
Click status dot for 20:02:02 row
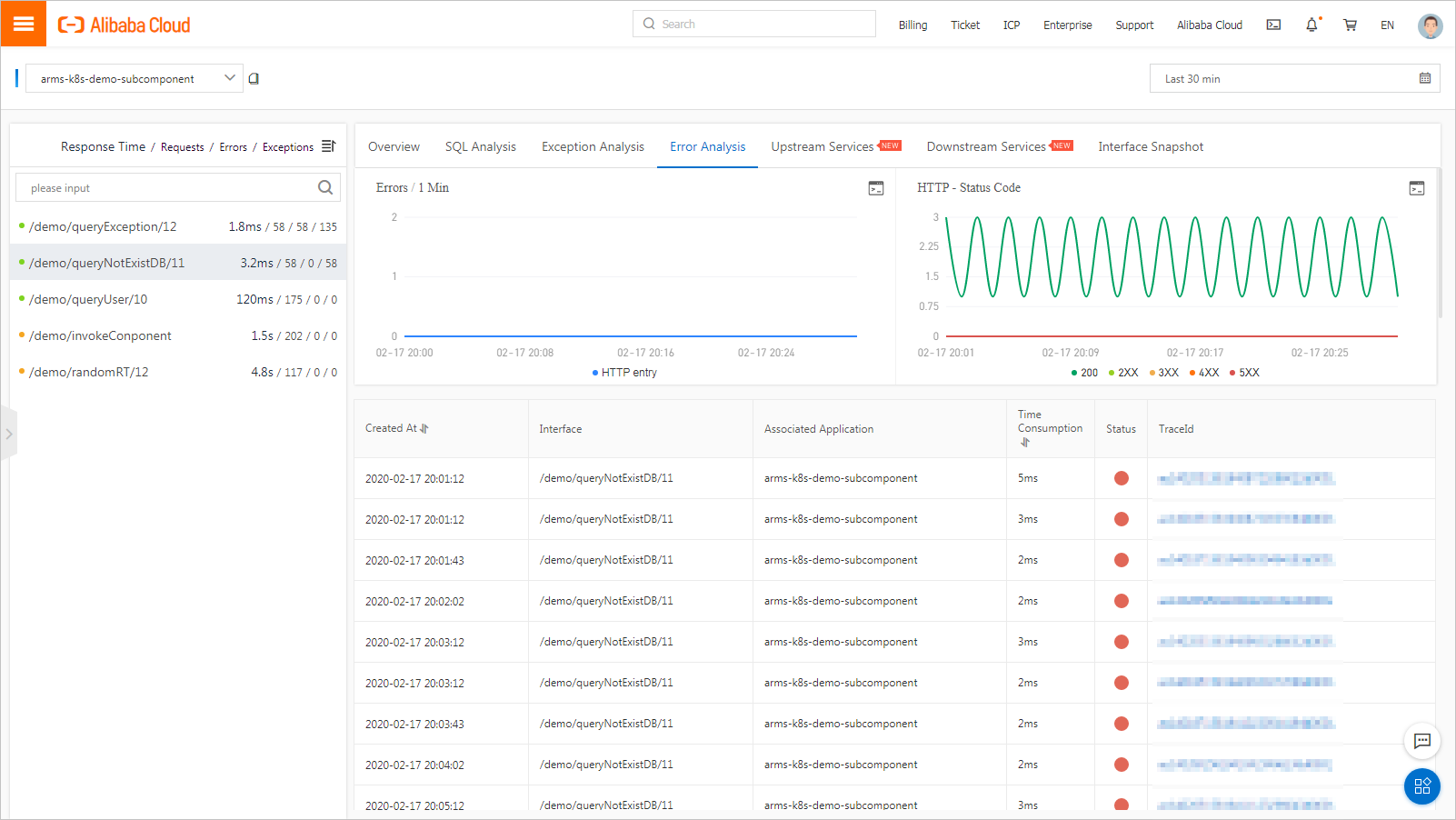(x=1122, y=601)
